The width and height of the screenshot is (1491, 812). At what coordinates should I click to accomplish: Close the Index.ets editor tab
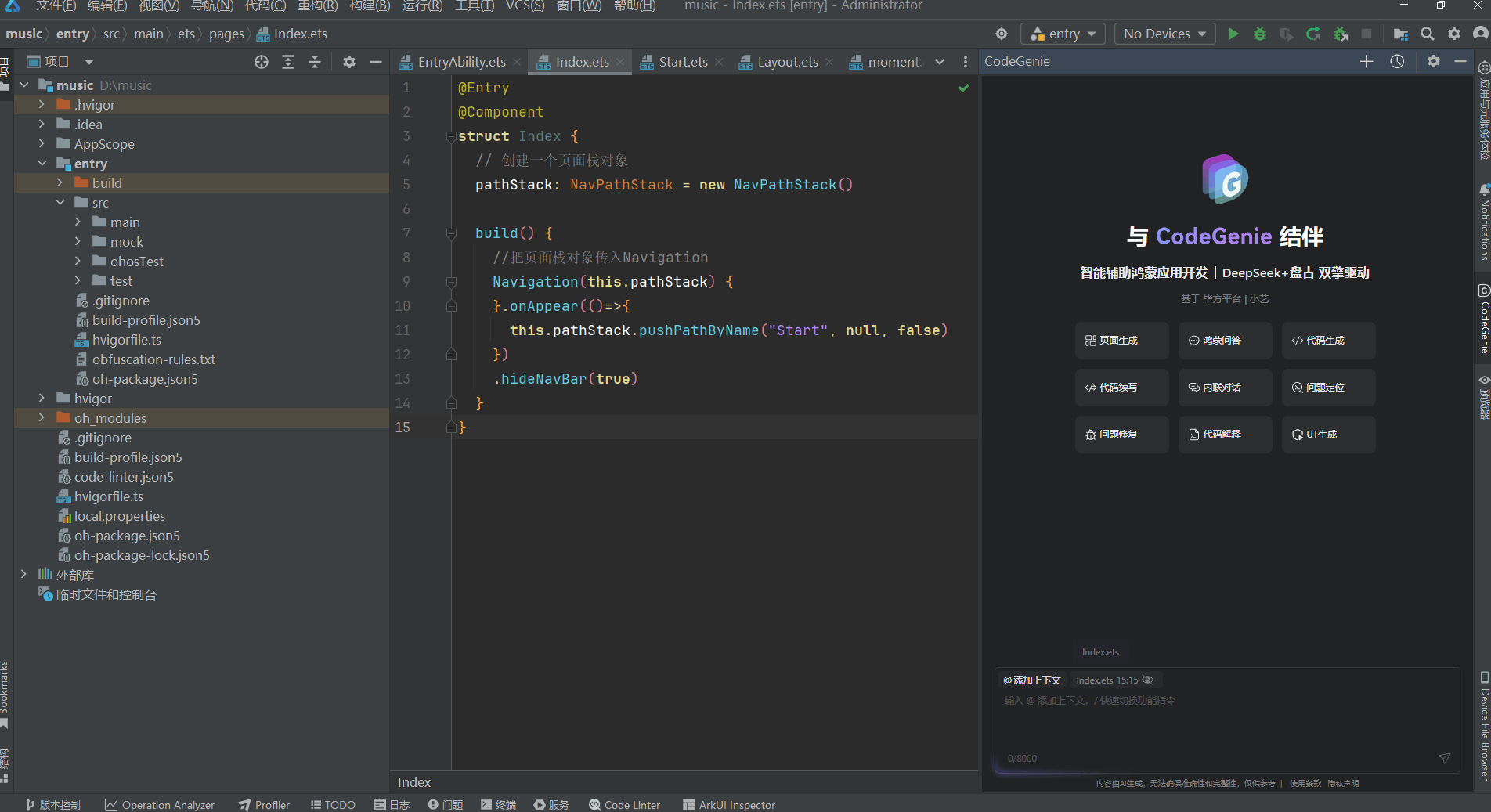pos(620,62)
